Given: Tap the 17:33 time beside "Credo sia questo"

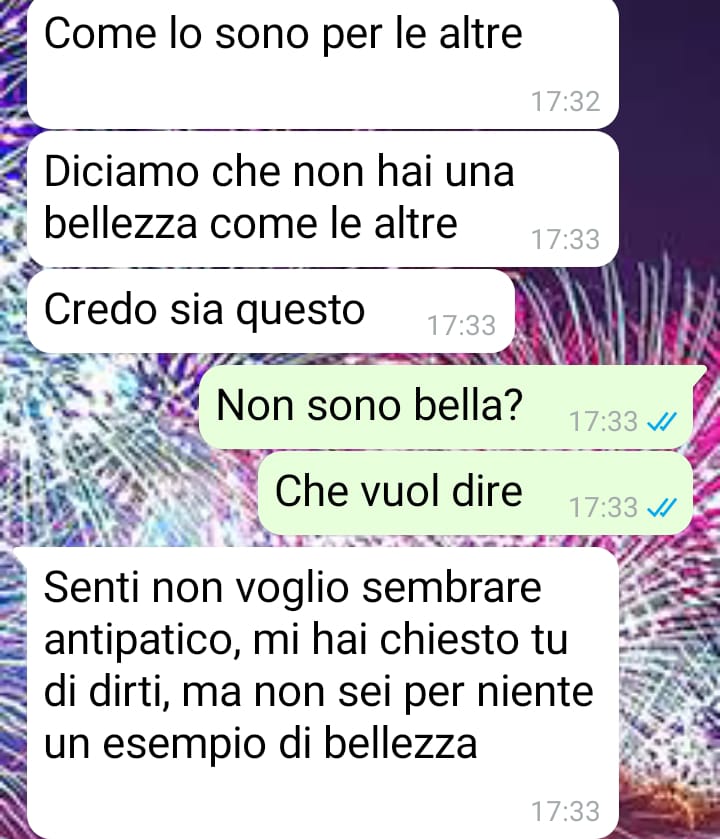Looking at the screenshot, I should 461,325.
